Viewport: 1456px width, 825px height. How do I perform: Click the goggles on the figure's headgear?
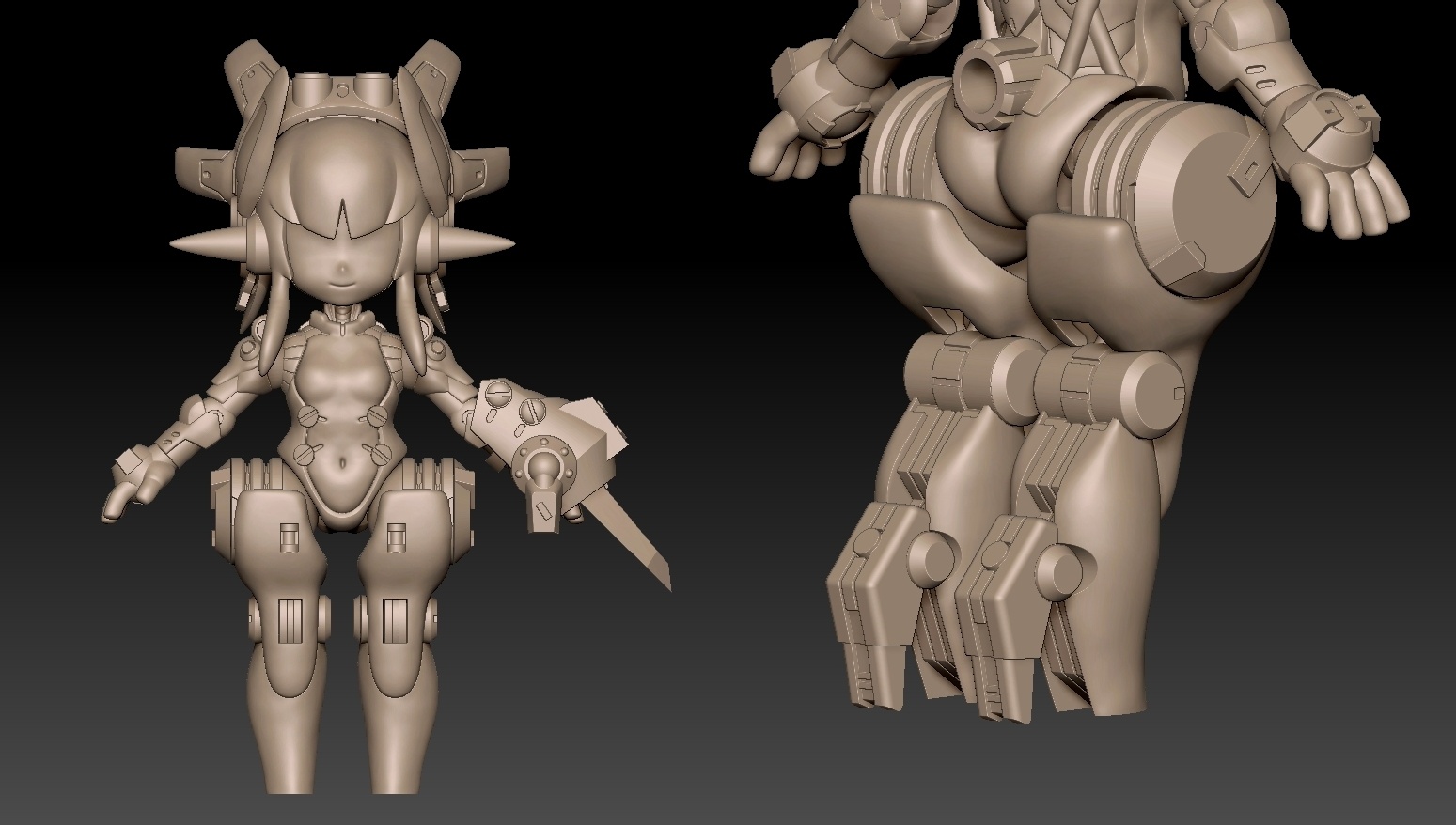coord(341,91)
